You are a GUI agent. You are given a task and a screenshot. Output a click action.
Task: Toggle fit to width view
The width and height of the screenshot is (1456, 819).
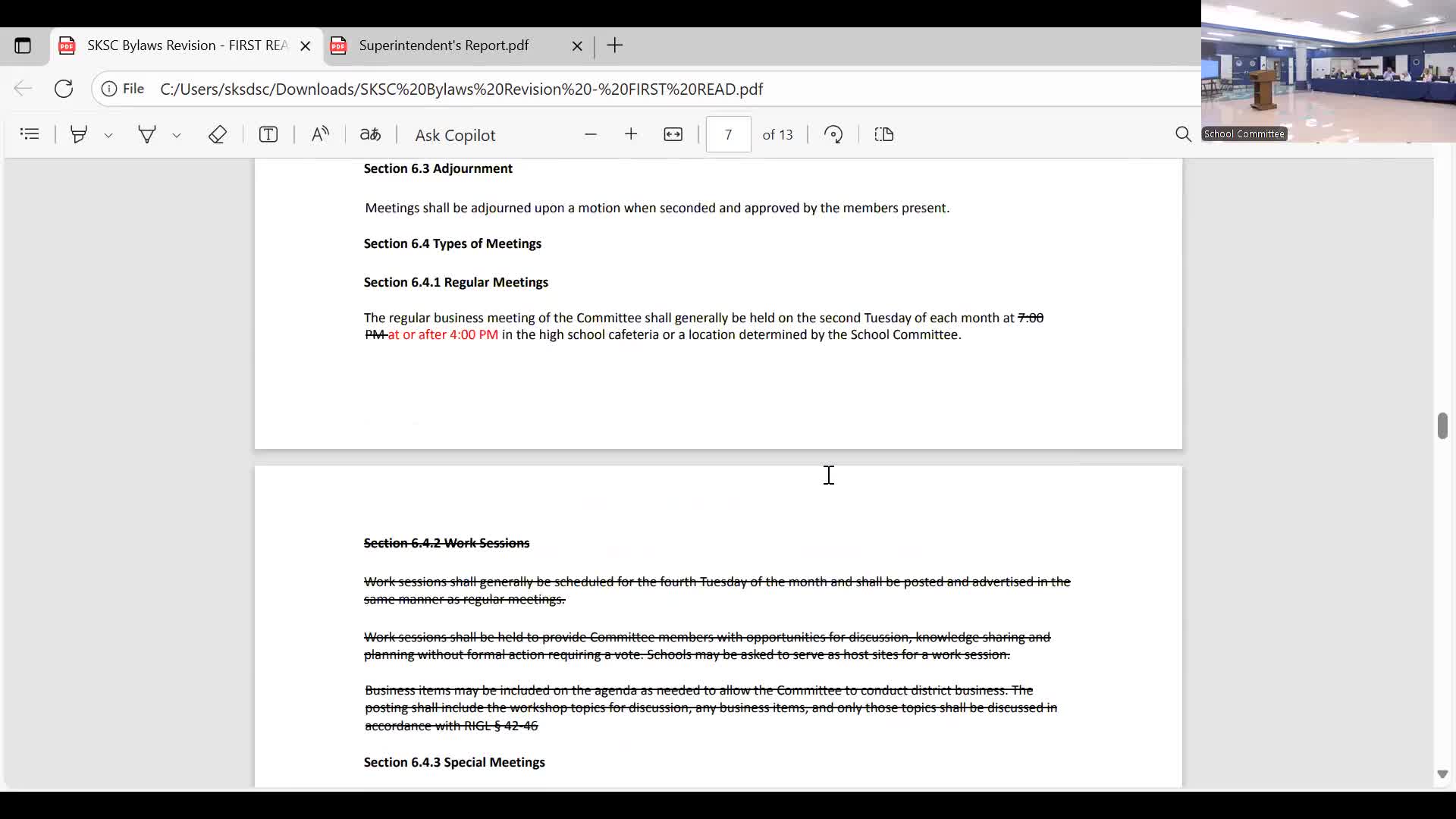click(x=673, y=134)
